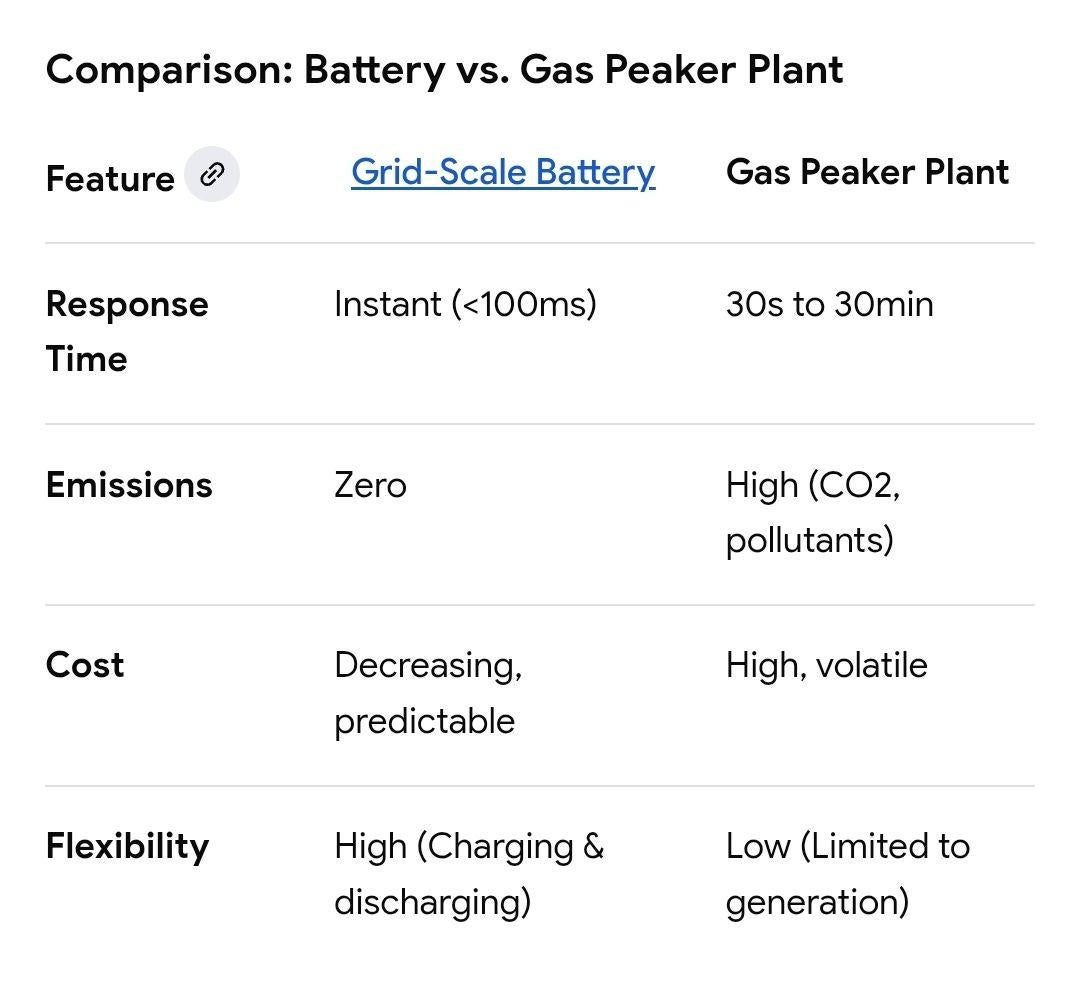Screen dimensions: 1080x984
Task: Click the word 'Decreasing,' in the Cost row
Action: 428,665
